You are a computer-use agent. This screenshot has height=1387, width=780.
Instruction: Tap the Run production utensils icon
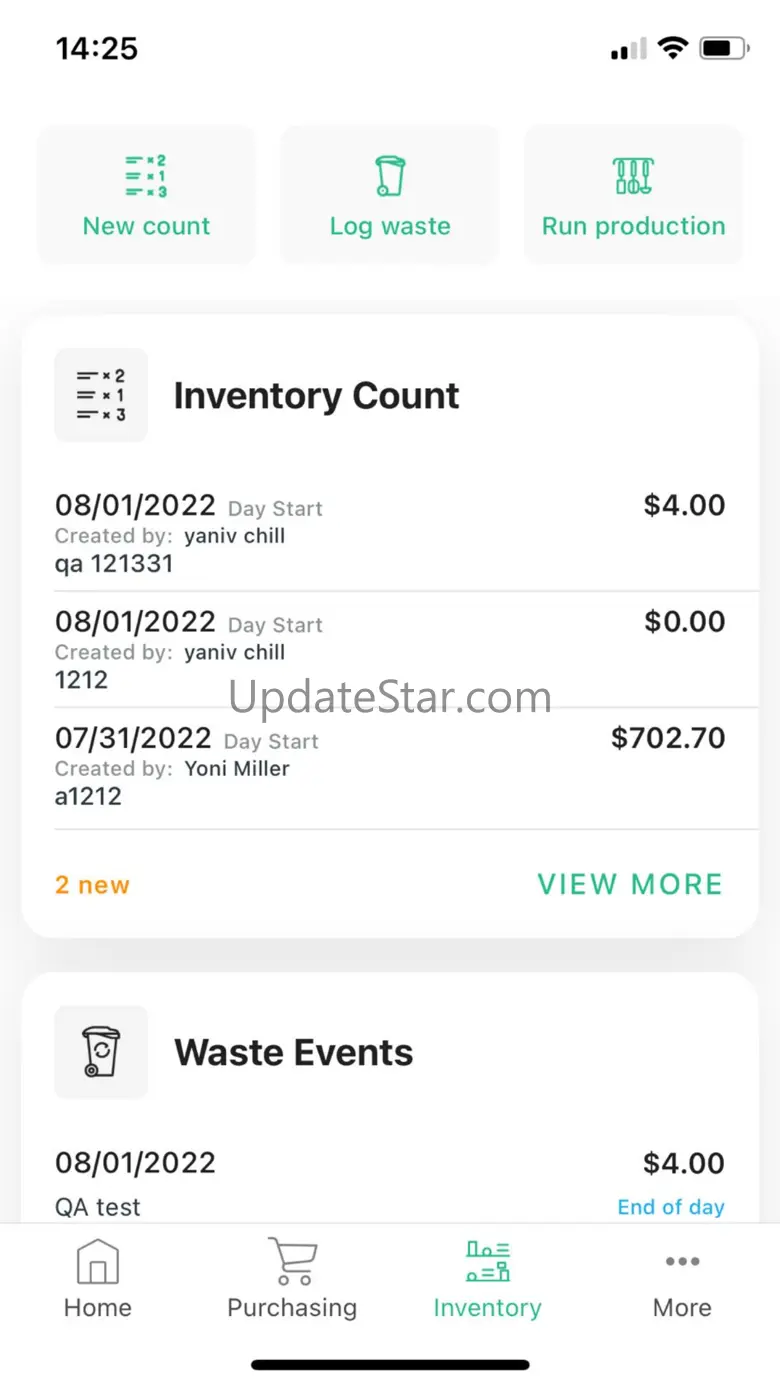[634, 176]
